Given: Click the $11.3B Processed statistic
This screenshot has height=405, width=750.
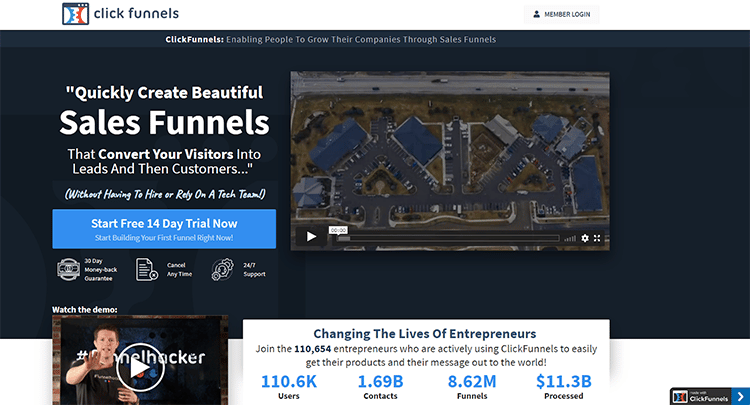Looking at the screenshot, I should coord(563,385).
